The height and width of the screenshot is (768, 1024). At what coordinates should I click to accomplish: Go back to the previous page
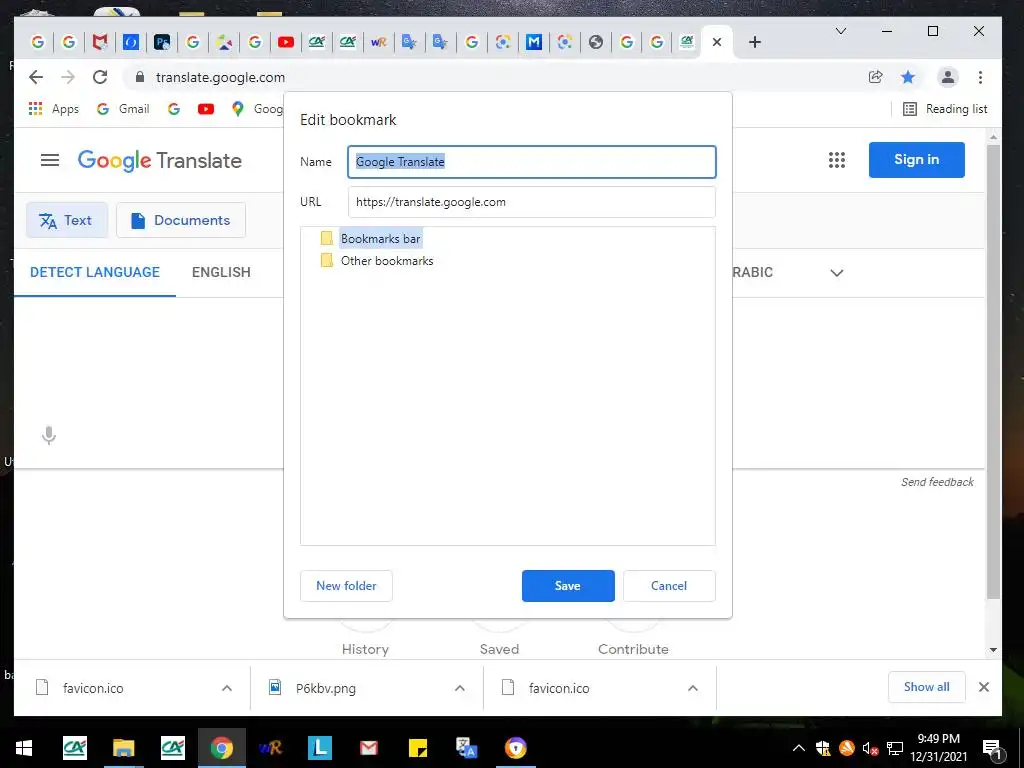point(36,77)
